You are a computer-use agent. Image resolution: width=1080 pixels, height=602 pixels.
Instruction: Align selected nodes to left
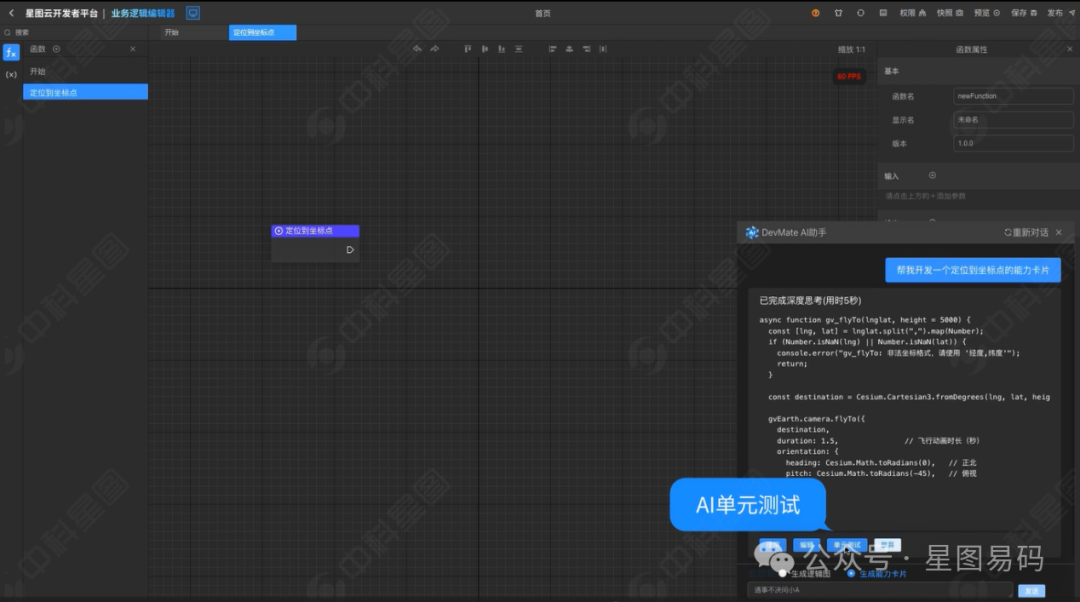click(x=552, y=49)
